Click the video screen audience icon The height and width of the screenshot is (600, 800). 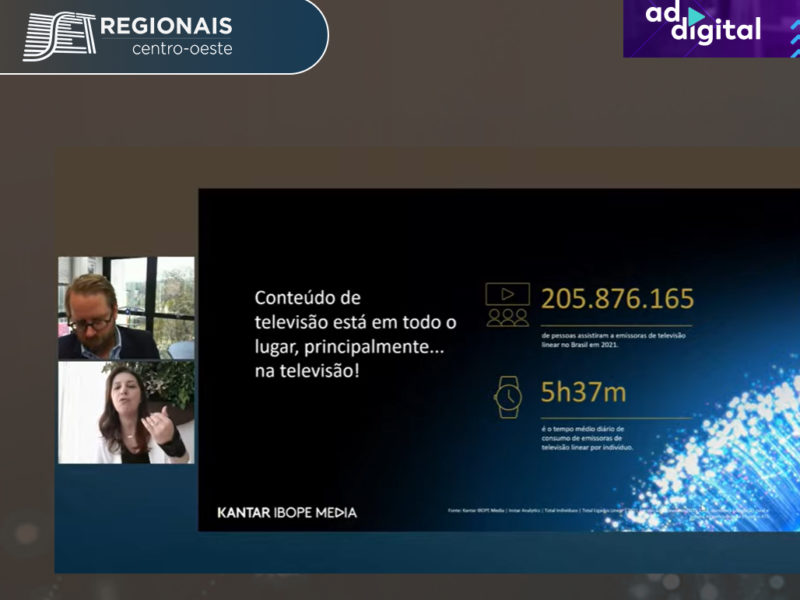pyautogui.click(x=507, y=305)
